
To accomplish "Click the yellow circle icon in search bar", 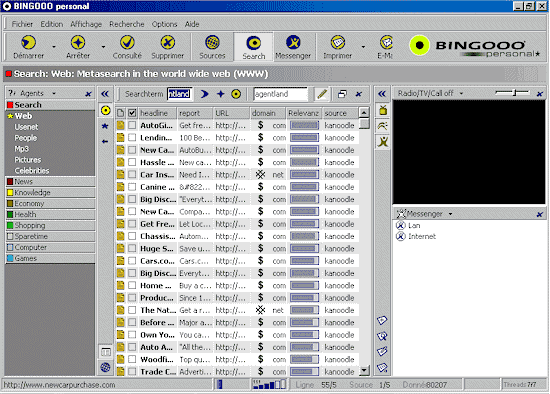I will pyautogui.click(x=236, y=94).
